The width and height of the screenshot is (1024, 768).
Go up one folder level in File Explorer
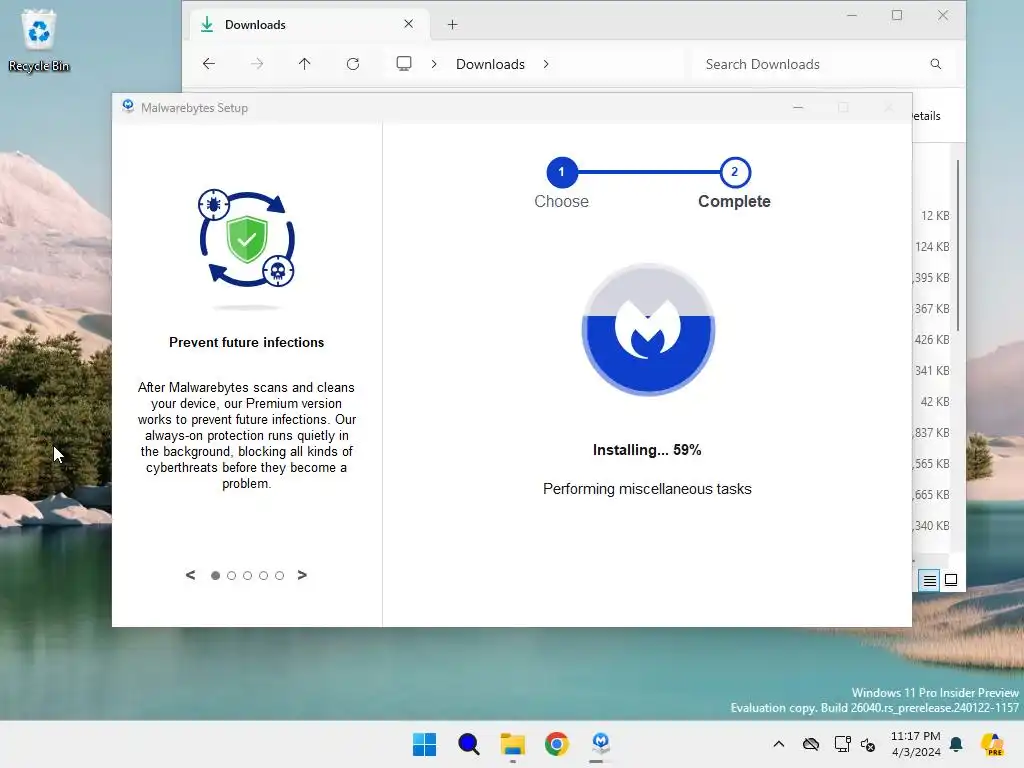[304, 64]
